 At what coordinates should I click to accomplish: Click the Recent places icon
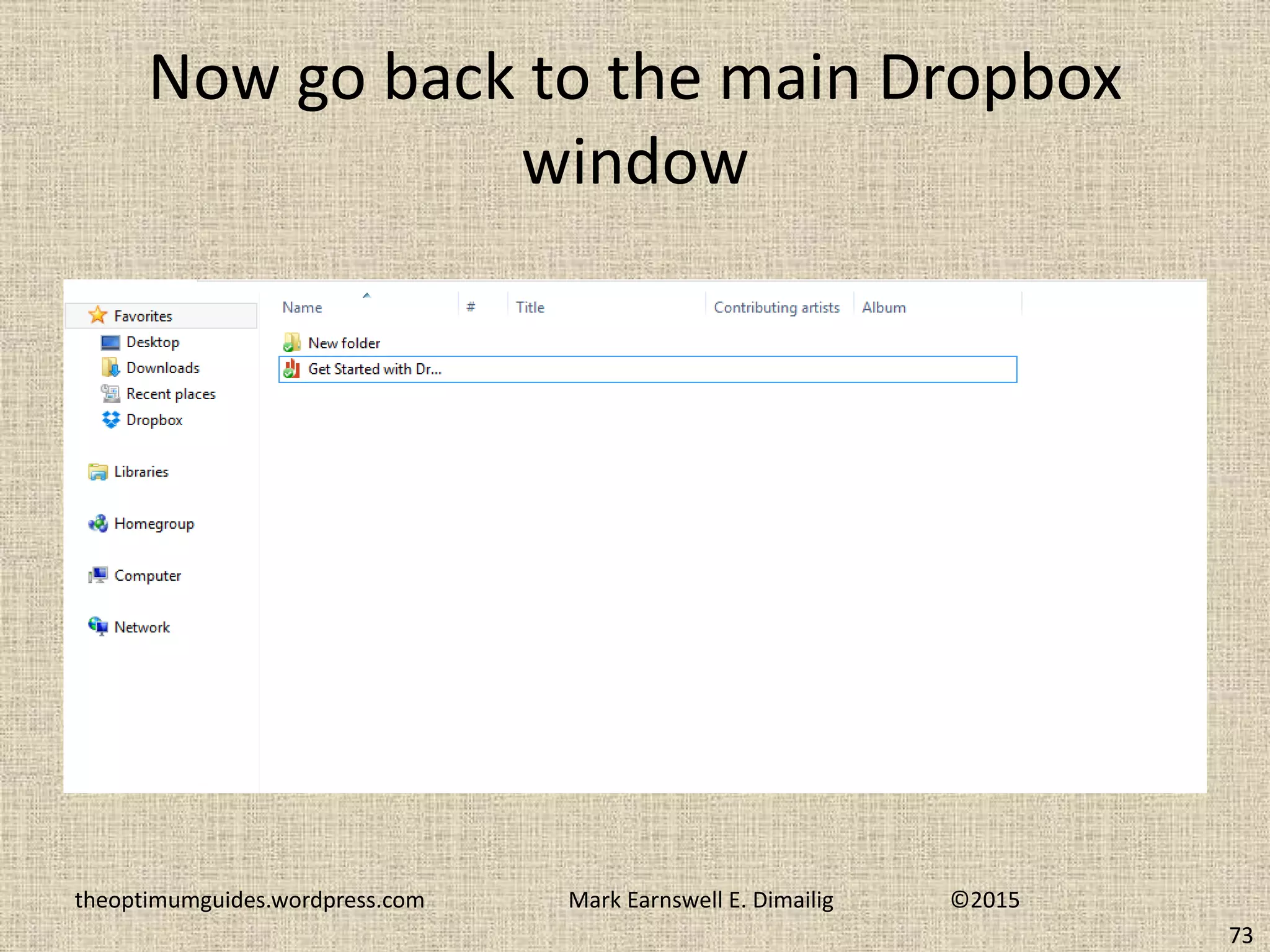point(110,394)
